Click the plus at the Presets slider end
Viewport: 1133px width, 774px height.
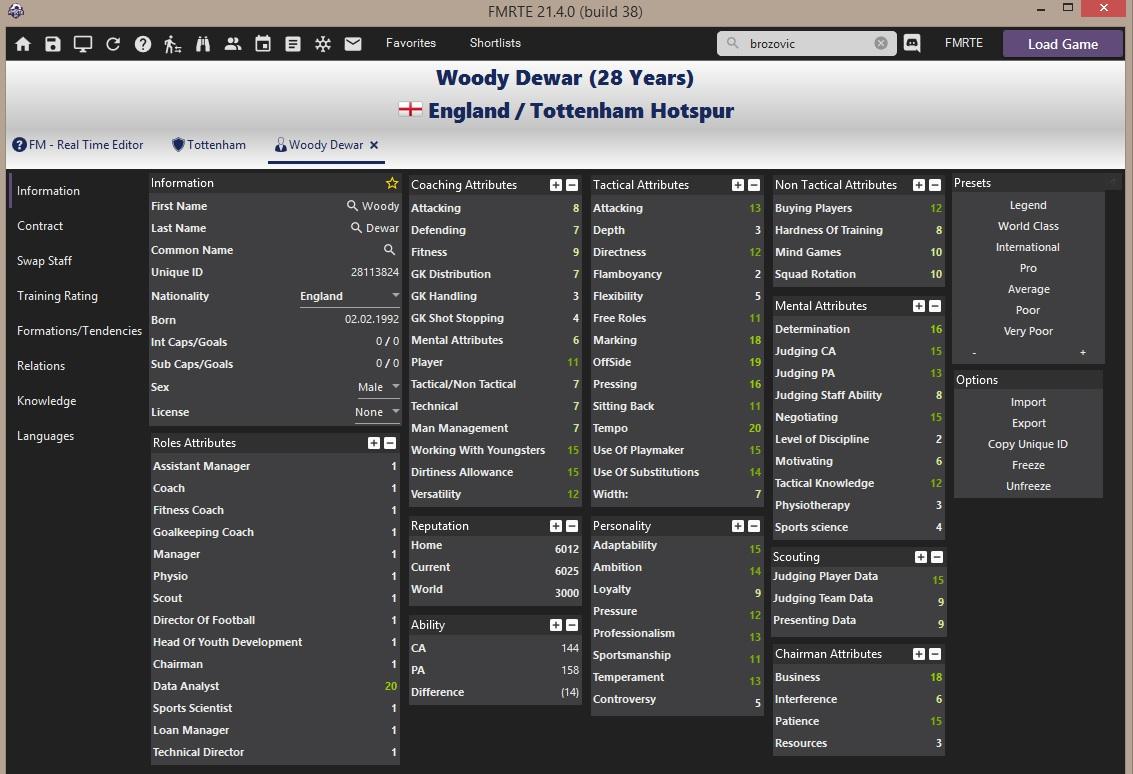click(x=1082, y=353)
